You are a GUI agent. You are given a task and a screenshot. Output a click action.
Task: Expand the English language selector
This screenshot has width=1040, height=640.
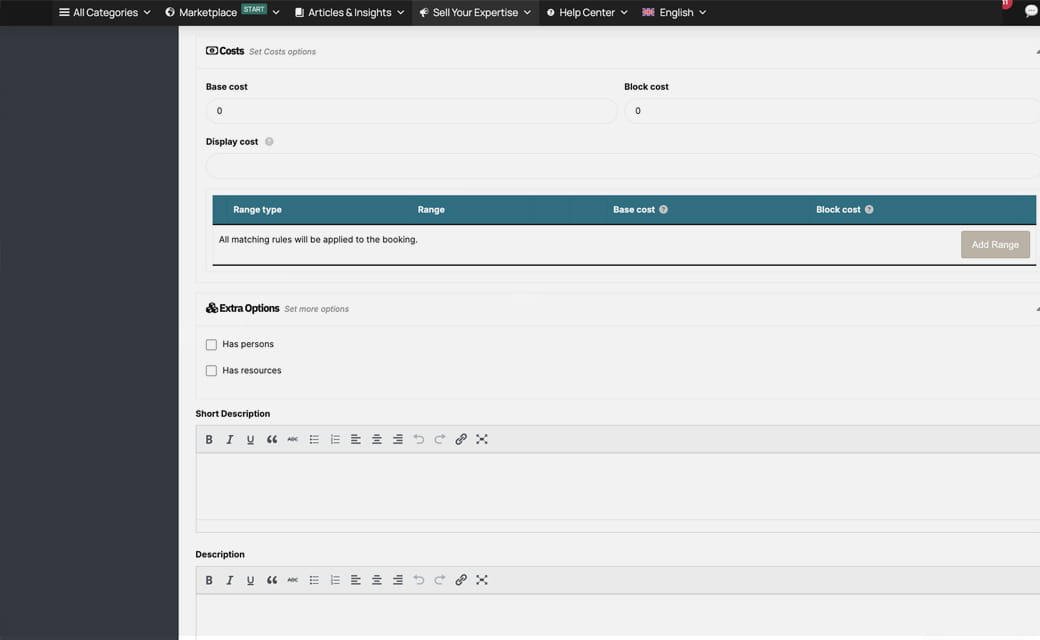pyautogui.click(x=674, y=13)
